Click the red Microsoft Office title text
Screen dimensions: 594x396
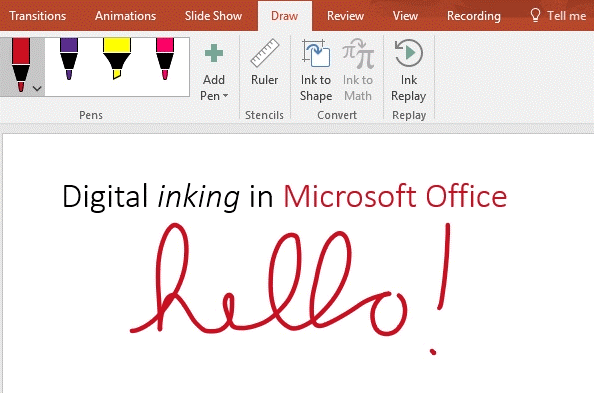click(395, 196)
